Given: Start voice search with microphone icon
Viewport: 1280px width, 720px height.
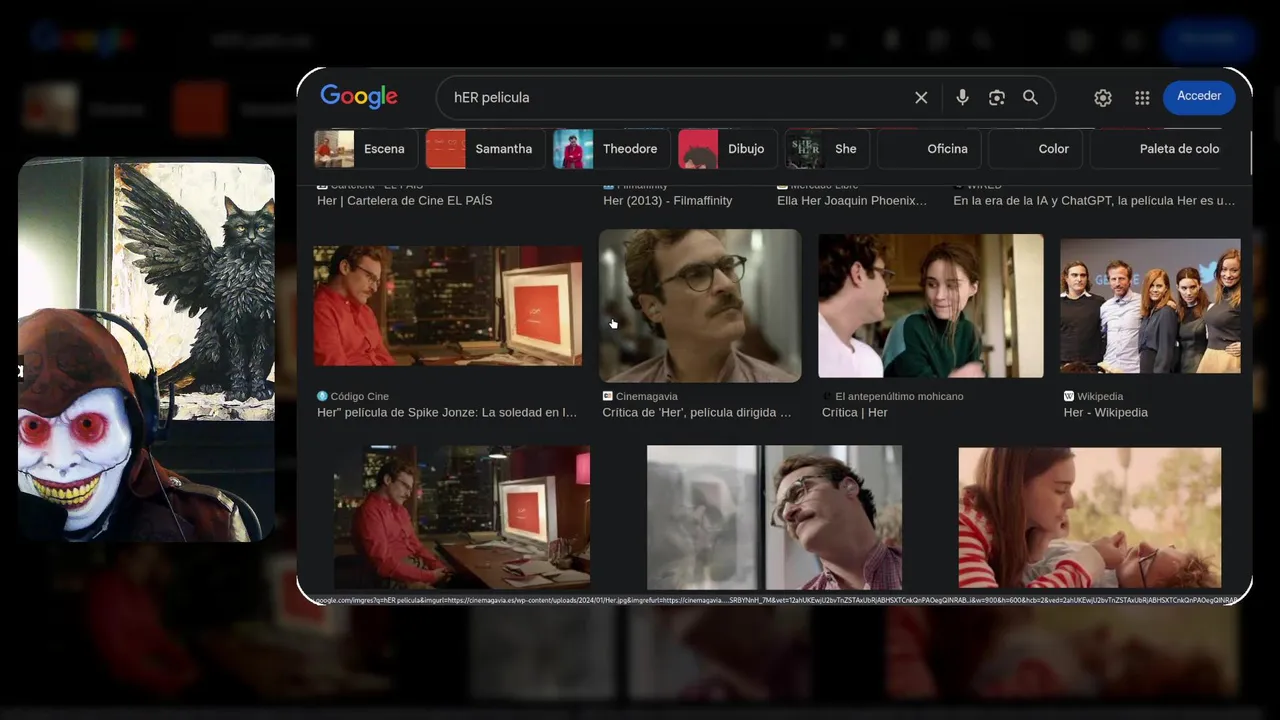Looking at the screenshot, I should pos(962,97).
